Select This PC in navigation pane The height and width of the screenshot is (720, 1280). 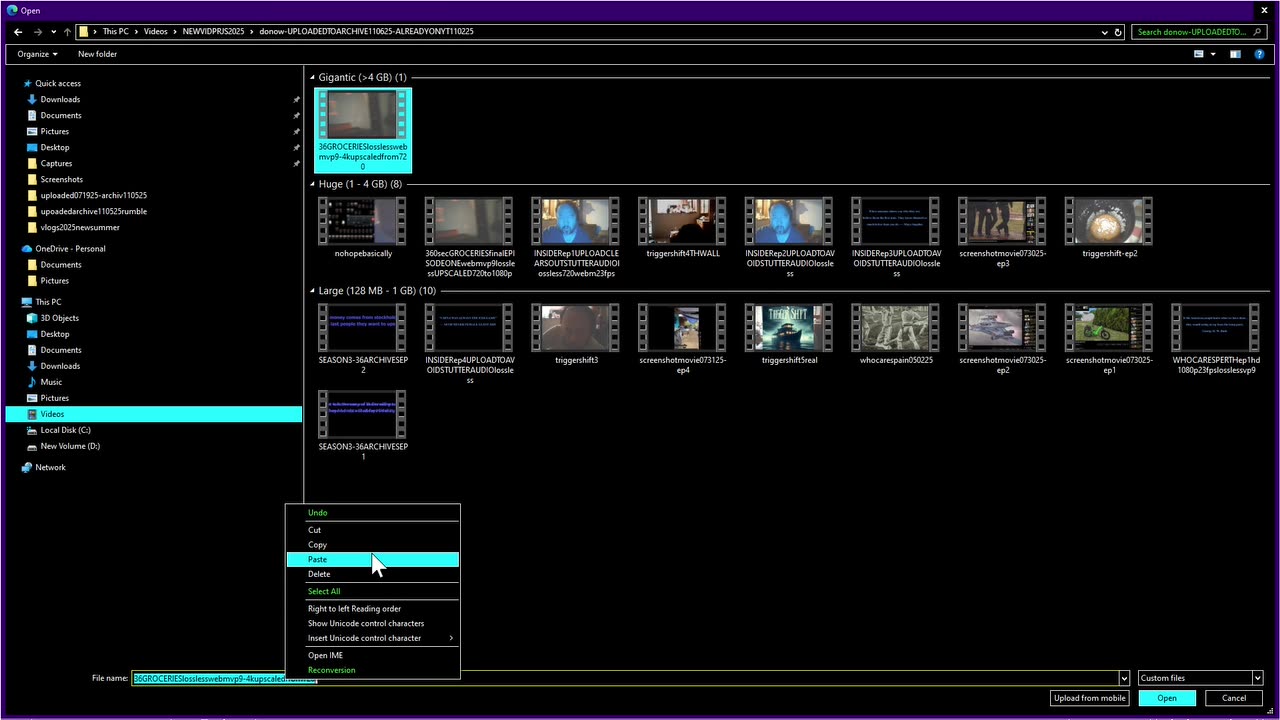[48, 302]
